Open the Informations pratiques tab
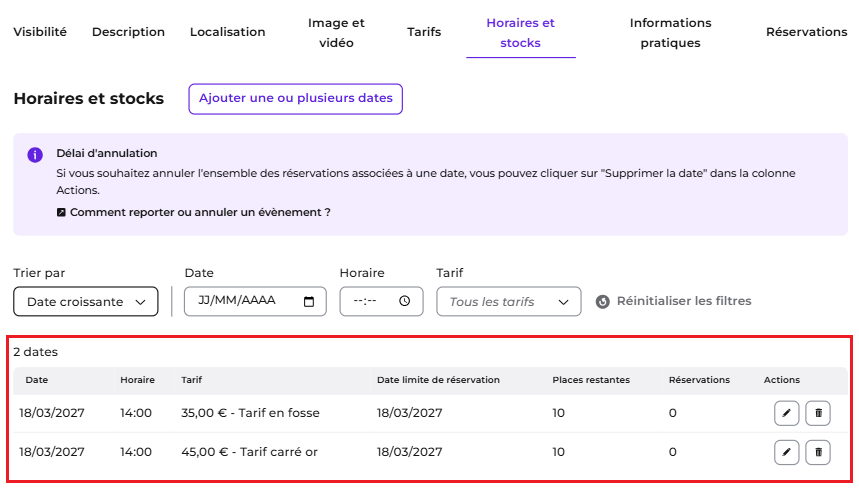This screenshot has height=495, width=859. (x=671, y=33)
